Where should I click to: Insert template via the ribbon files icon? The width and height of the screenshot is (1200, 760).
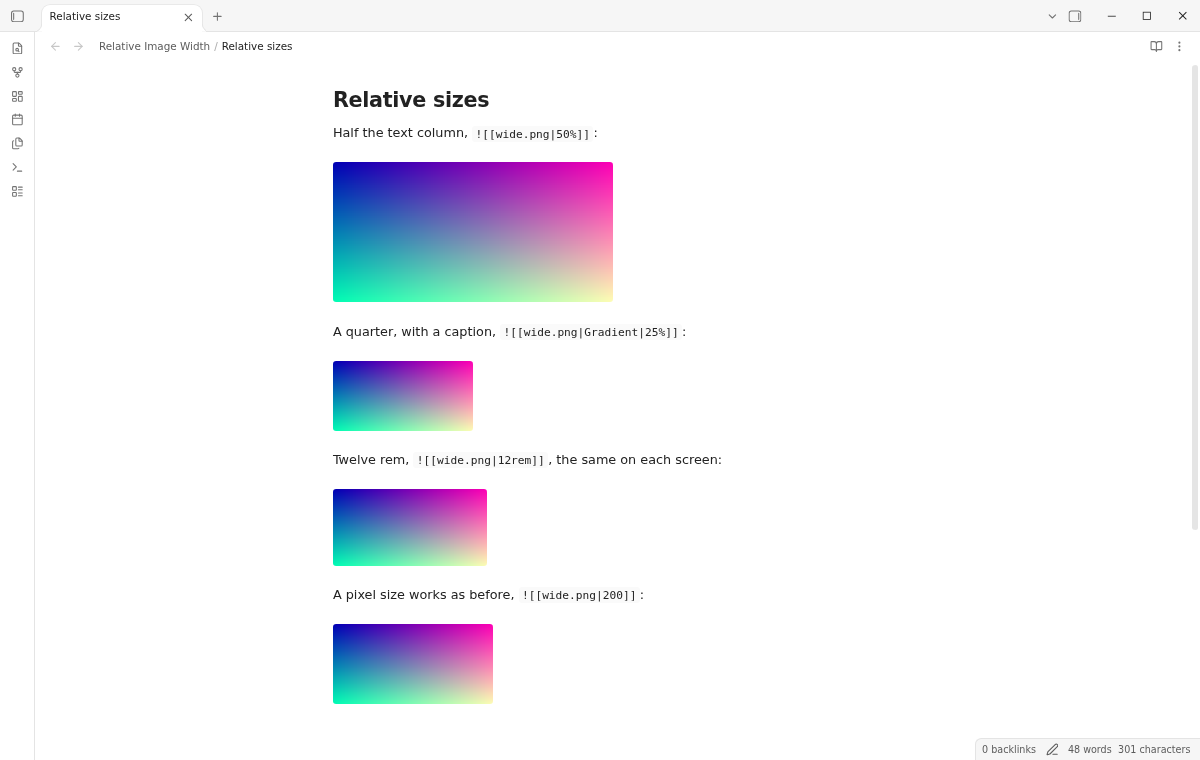[x=17, y=143]
